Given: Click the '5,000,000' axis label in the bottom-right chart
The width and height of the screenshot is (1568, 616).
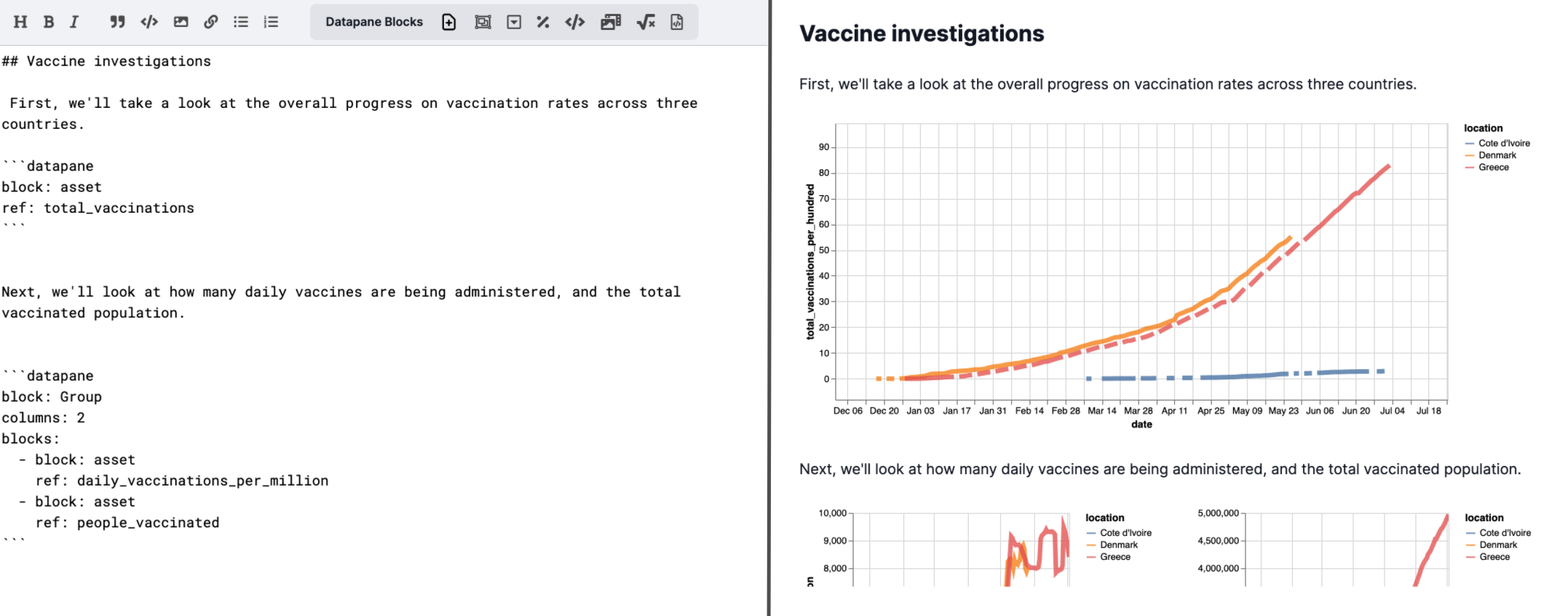Looking at the screenshot, I should tap(1218, 513).
